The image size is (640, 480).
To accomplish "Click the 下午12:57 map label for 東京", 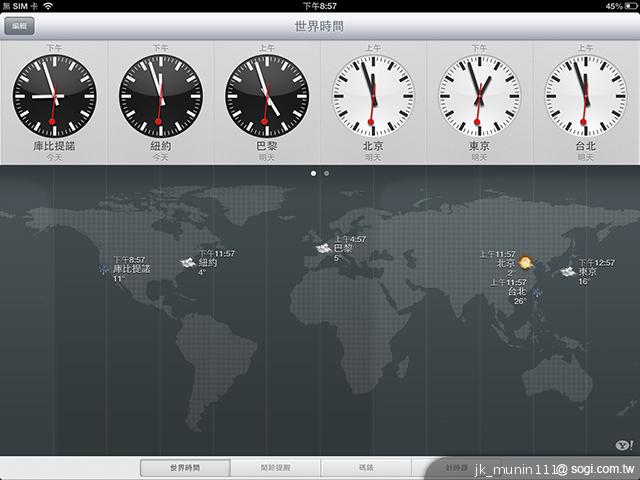I will (x=596, y=262).
